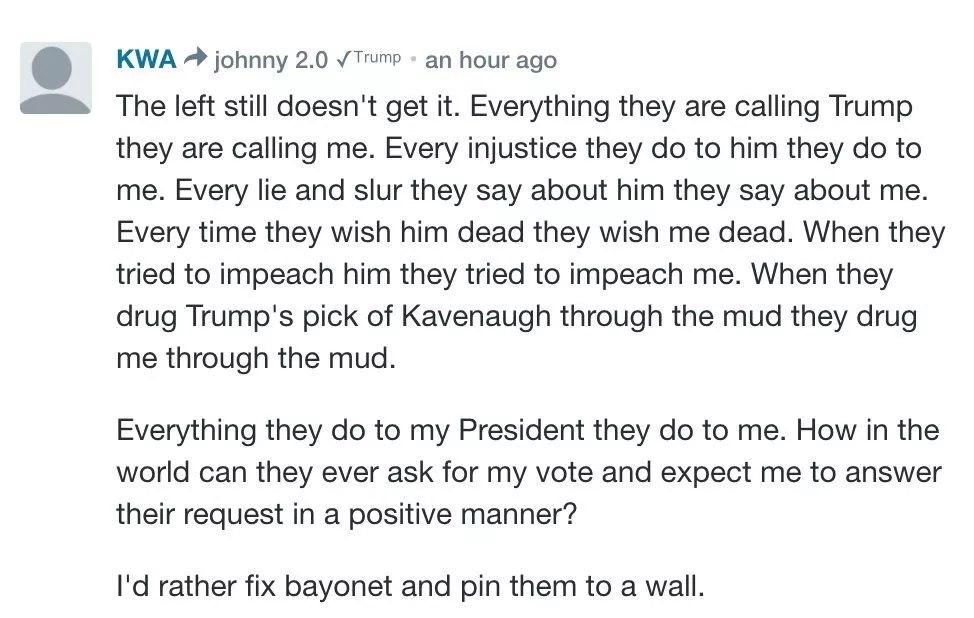Viewport: 974px width, 618px height.
Task: Open the johnny 2.0 profile link
Action: point(271,60)
